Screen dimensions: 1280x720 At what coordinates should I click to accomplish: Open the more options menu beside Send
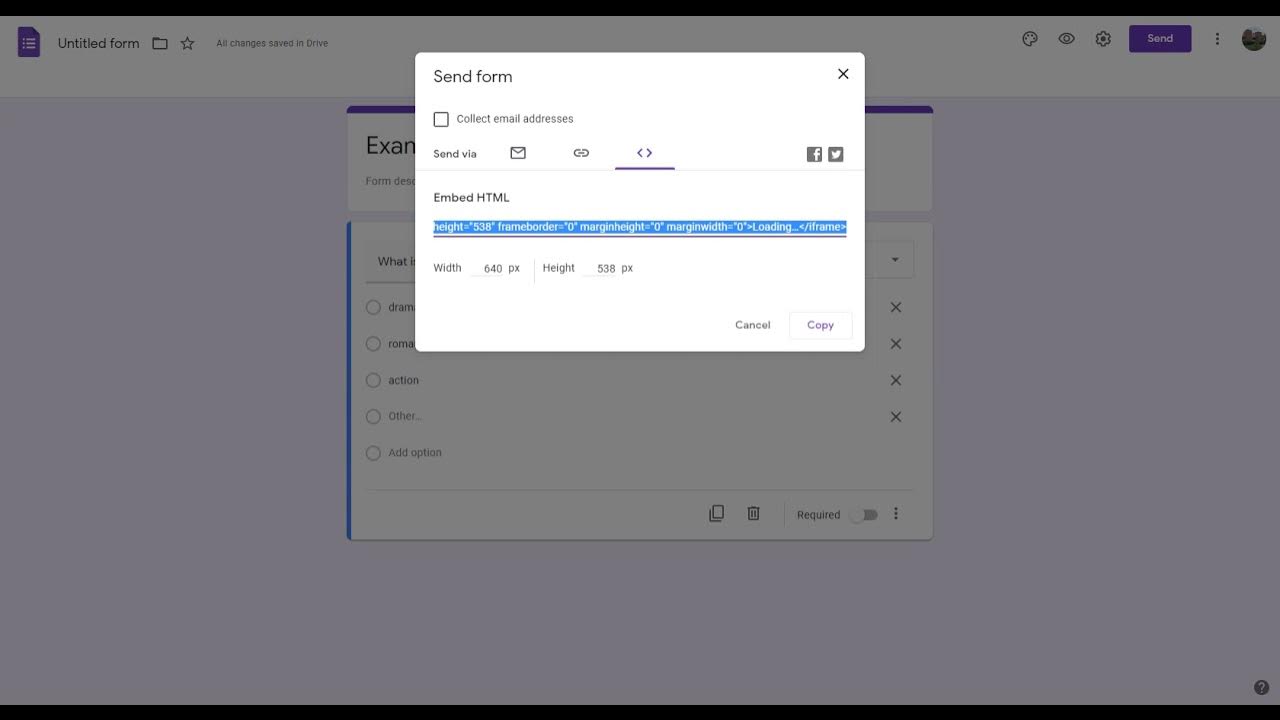[x=1217, y=39]
